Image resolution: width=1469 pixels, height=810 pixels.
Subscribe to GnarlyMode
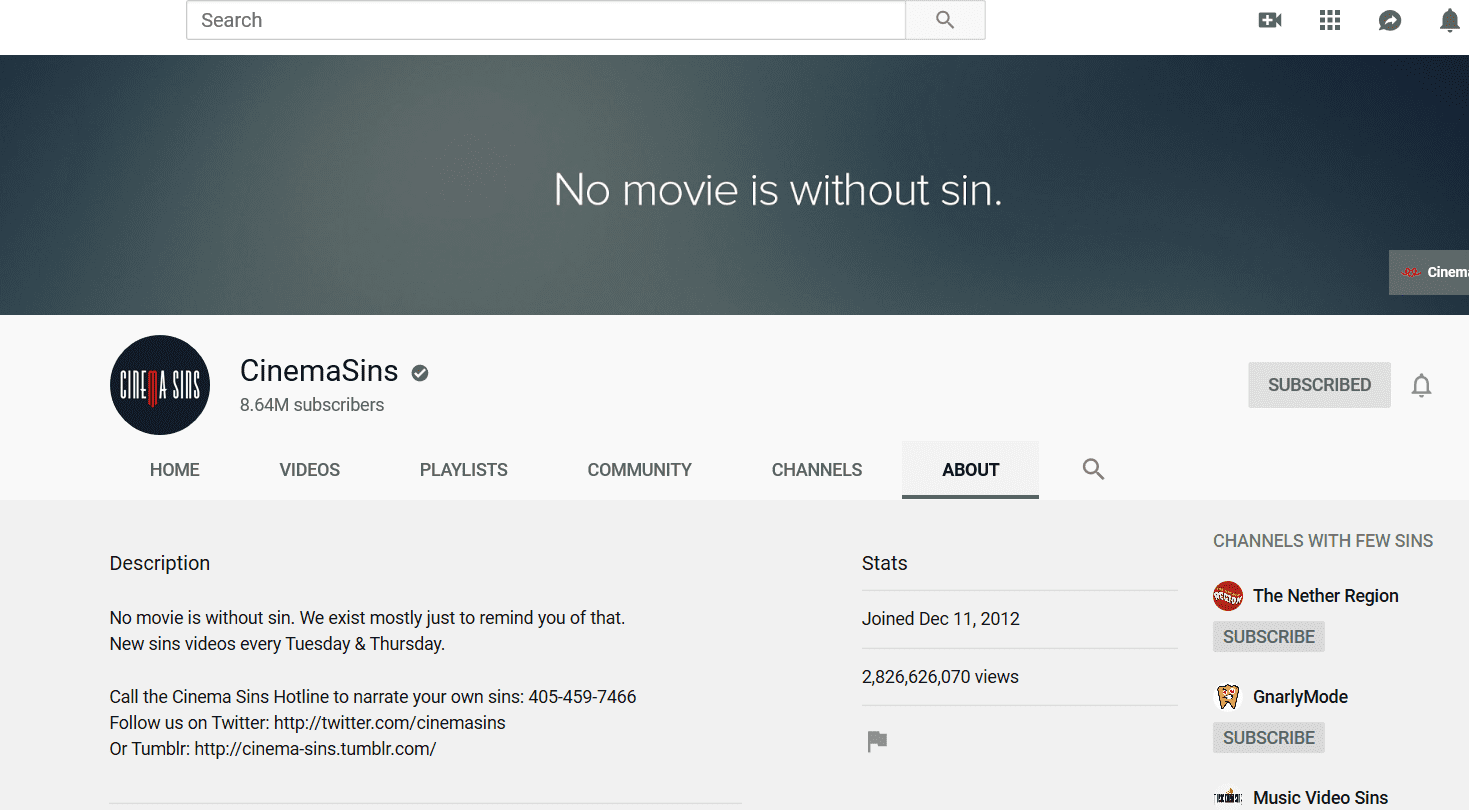point(1269,738)
